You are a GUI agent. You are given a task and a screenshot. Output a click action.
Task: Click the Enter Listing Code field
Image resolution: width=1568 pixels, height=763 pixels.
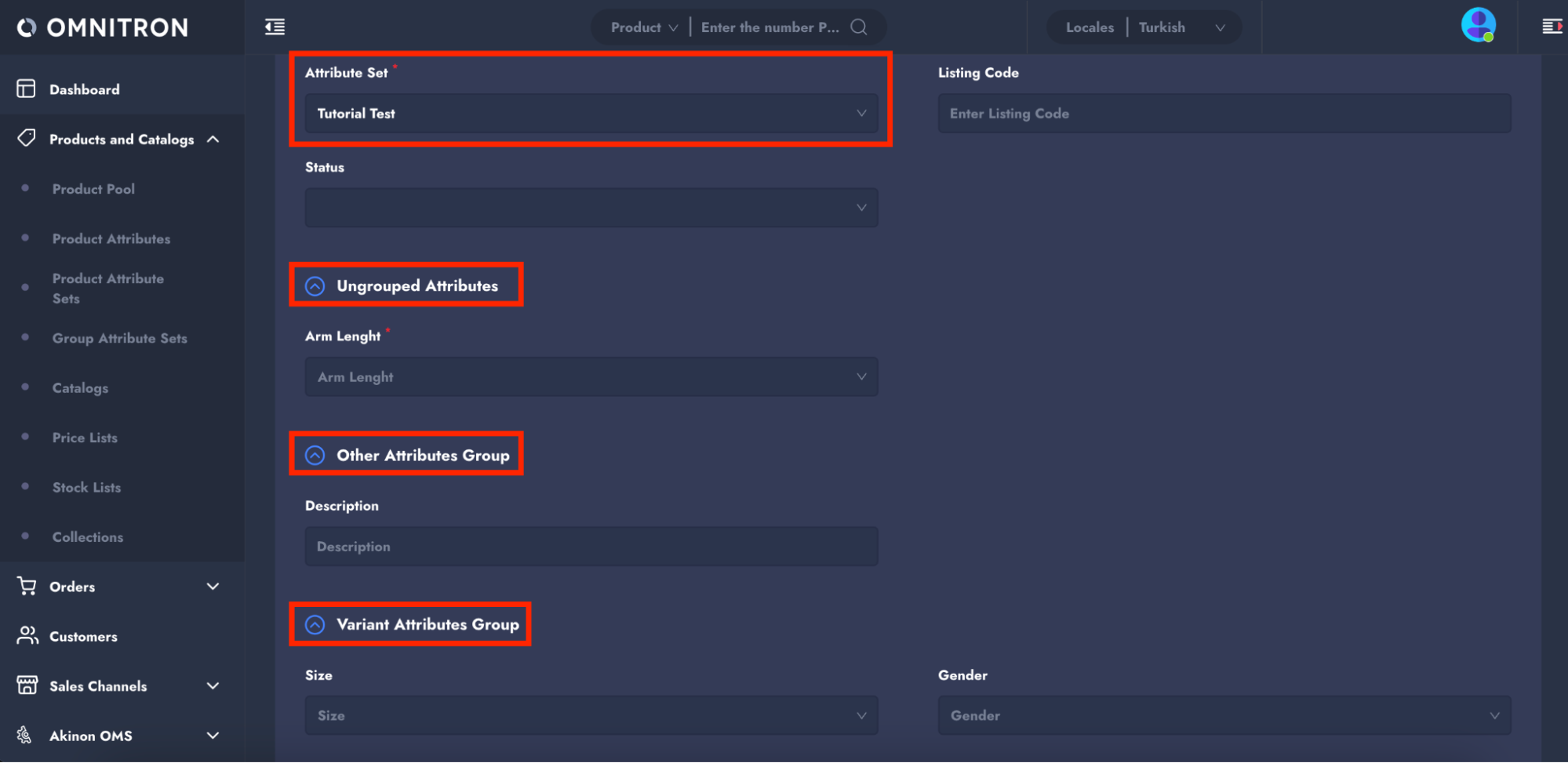click(1224, 114)
